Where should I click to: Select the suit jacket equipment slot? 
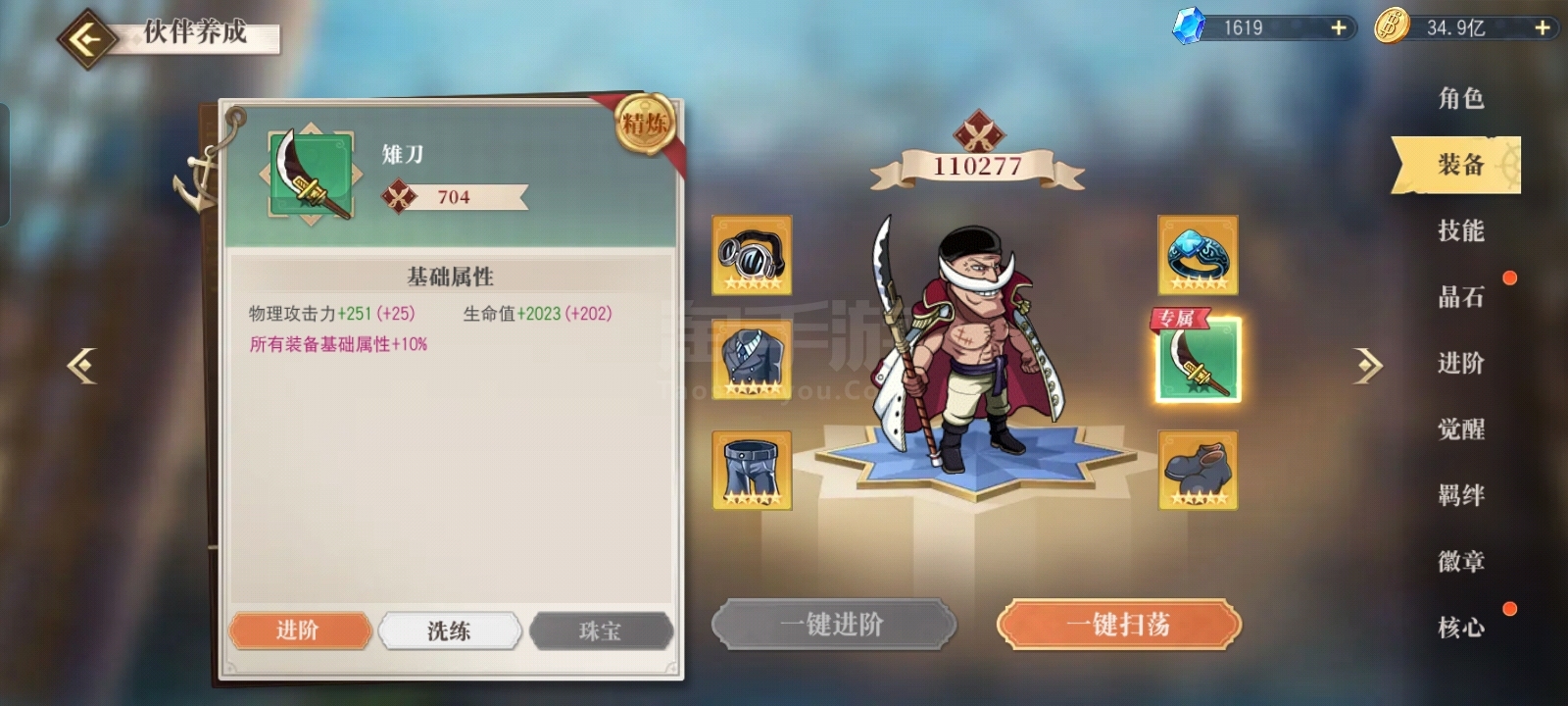pos(752,359)
